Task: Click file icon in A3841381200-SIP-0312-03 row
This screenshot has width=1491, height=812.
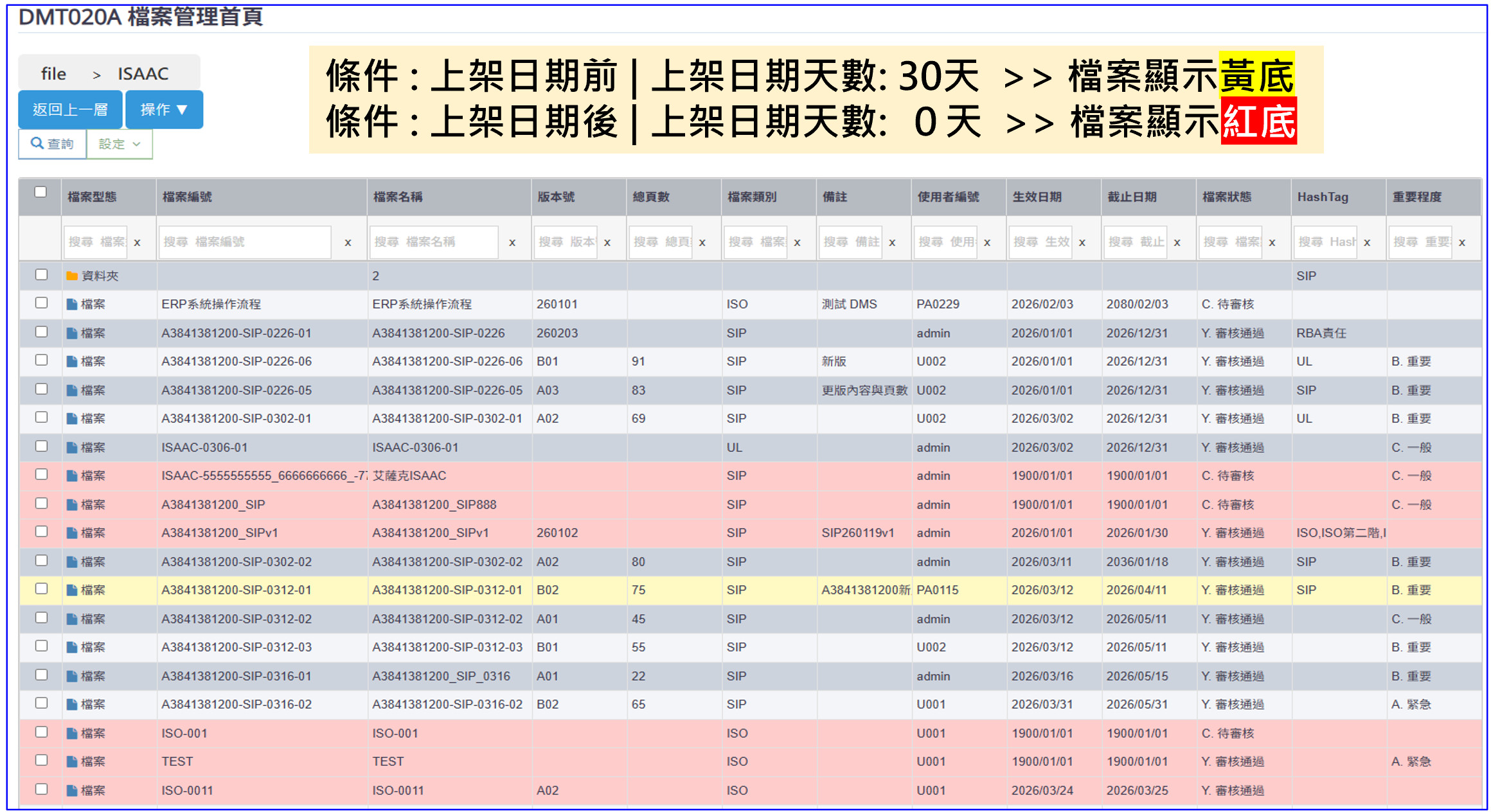Action: (72, 648)
